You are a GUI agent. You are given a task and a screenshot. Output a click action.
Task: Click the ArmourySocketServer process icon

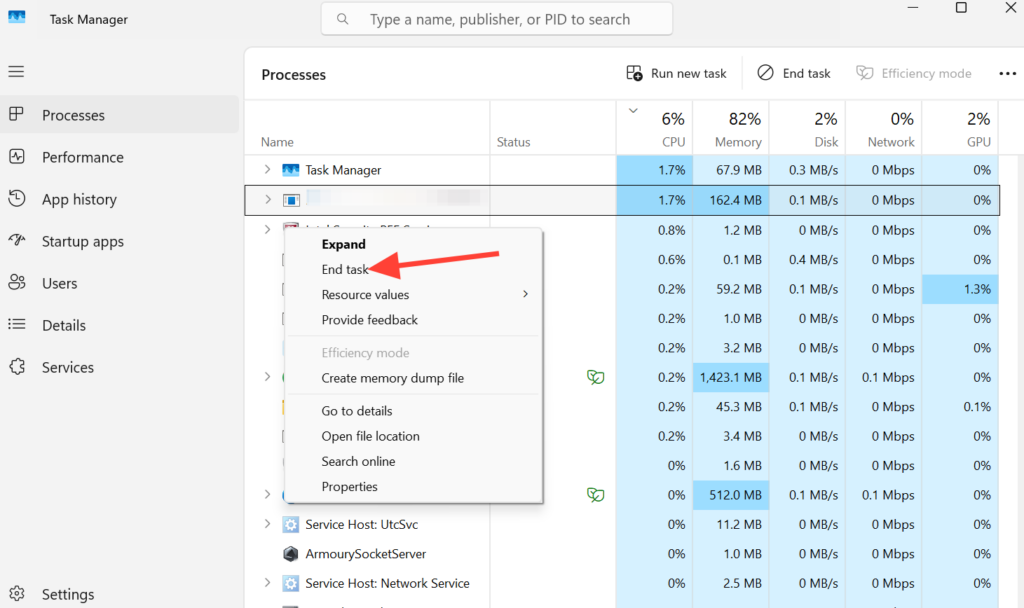[291, 554]
